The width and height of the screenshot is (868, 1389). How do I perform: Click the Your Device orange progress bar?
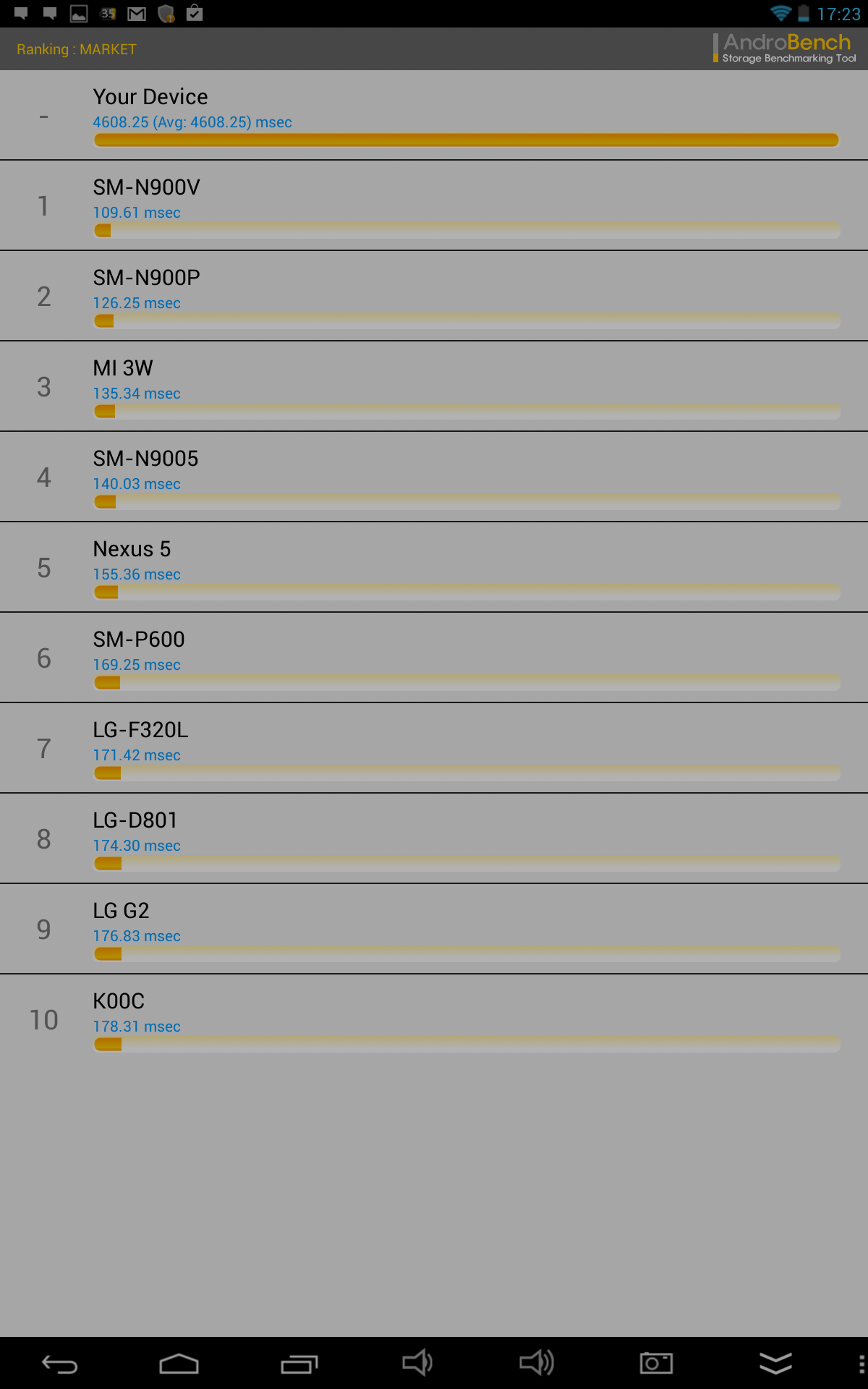point(467,140)
